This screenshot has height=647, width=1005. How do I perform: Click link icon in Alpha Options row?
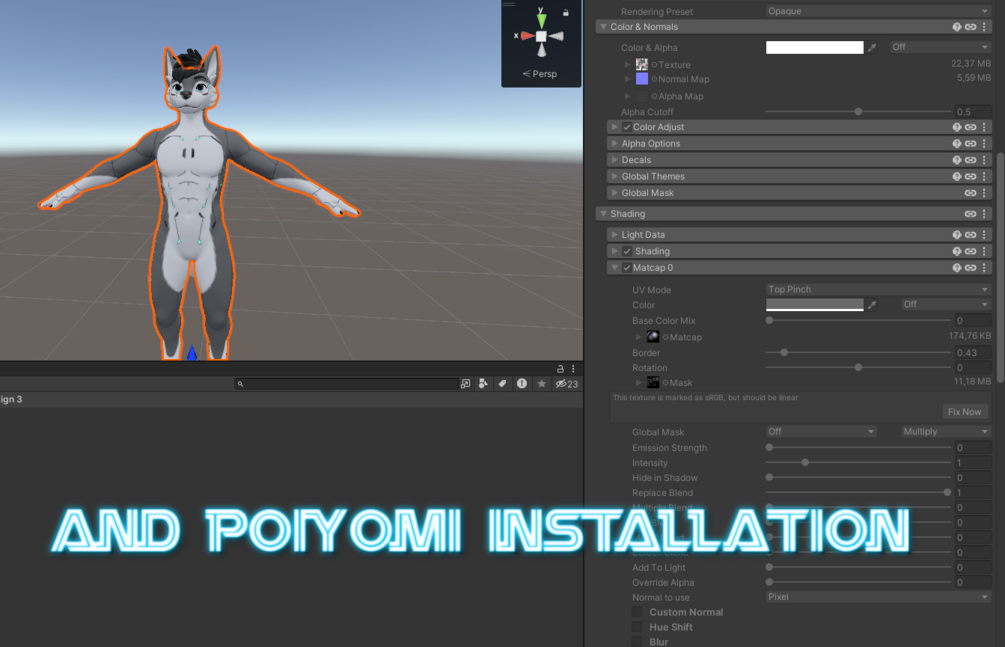(970, 144)
